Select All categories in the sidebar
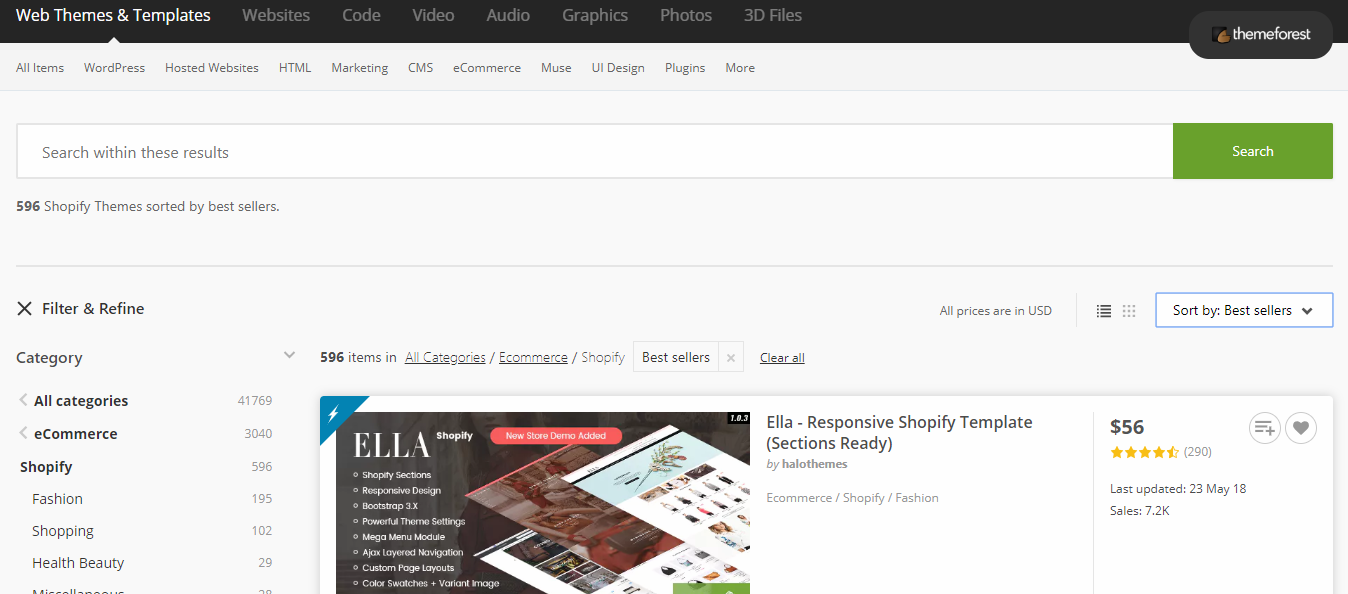The width and height of the screenshot is (1348, 594). coord(81,401)
